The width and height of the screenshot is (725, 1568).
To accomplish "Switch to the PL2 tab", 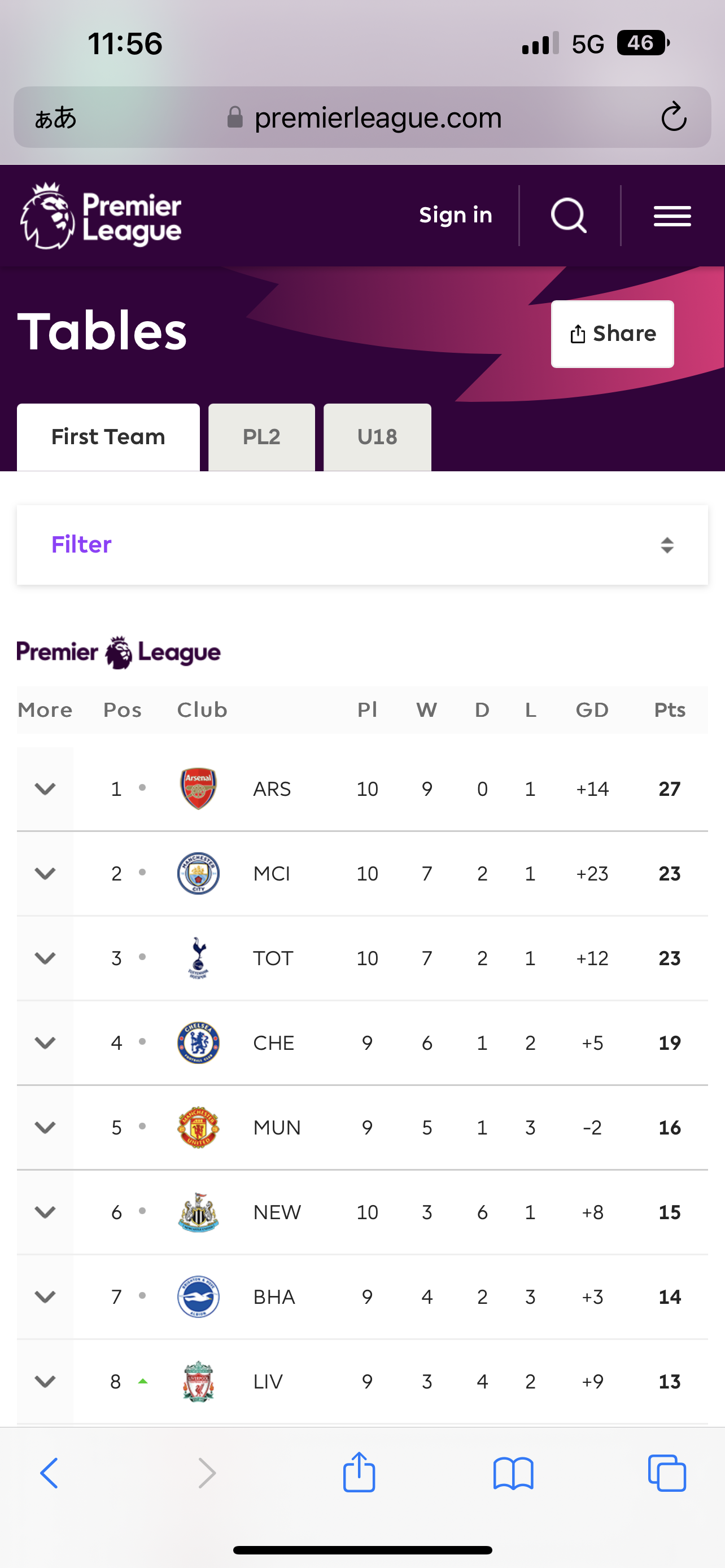I will [x=262, y=437].
